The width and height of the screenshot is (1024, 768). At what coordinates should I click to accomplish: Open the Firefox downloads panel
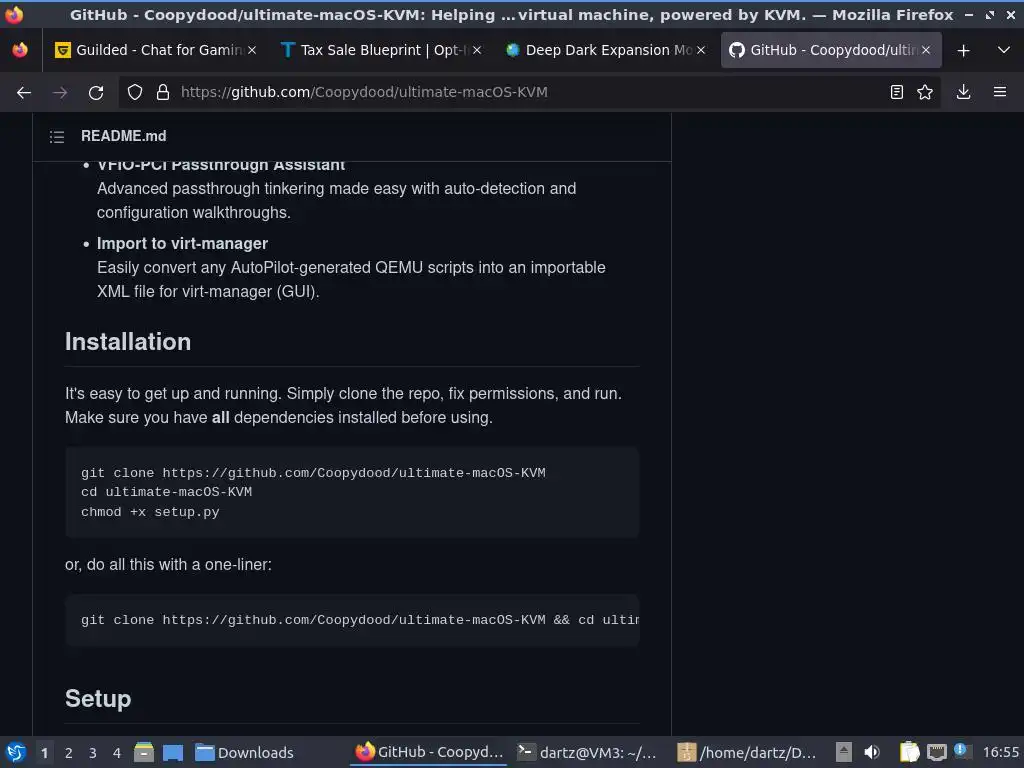coord(963,93)
